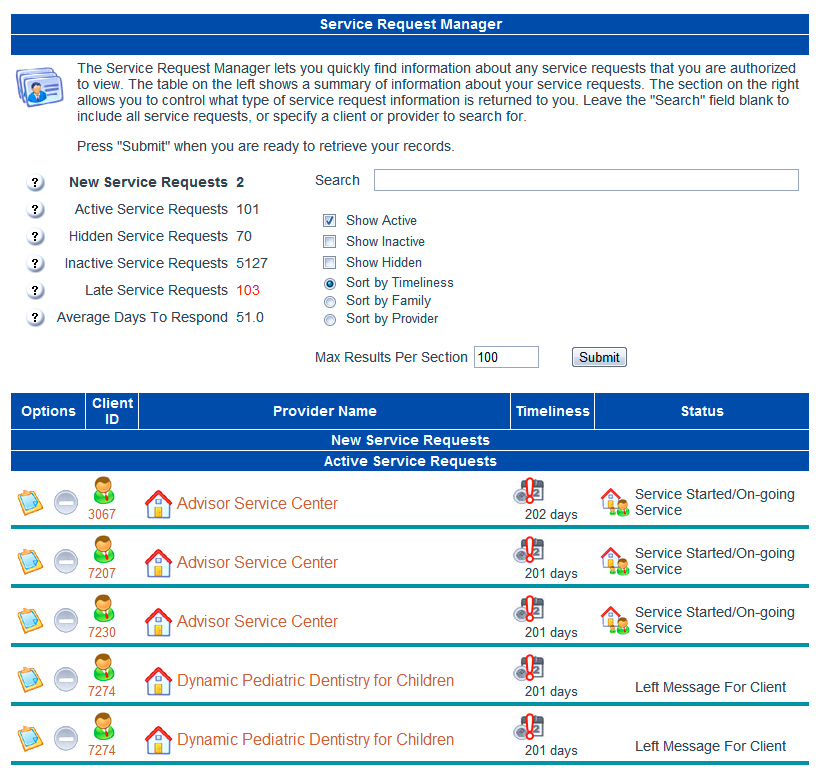This screenshot has width=819, height=771.
Task: Click in the Search text field
Action: (x=586, y=180)
